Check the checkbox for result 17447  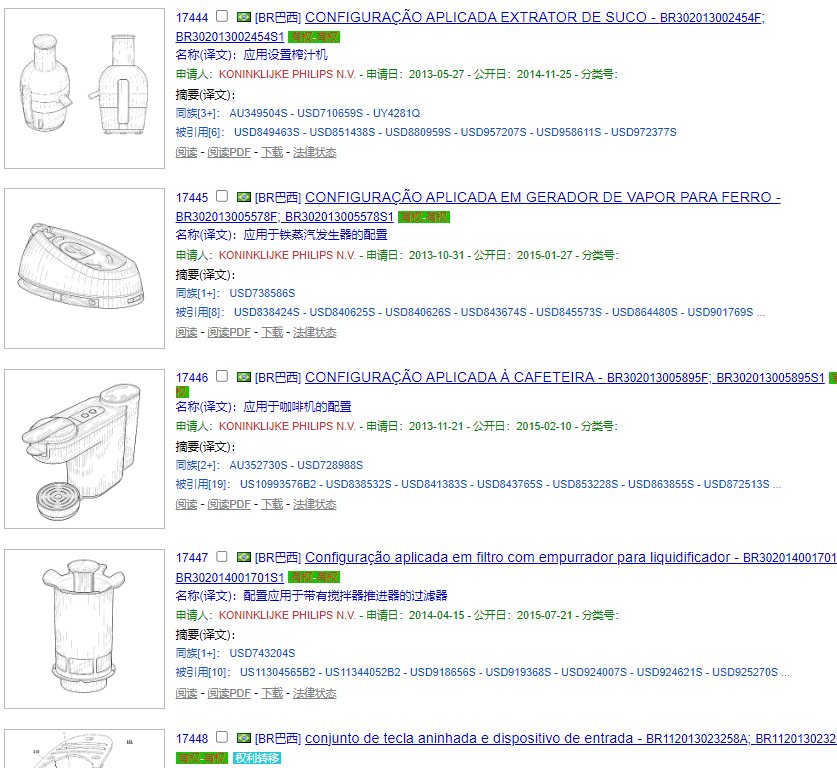[222, 557]
